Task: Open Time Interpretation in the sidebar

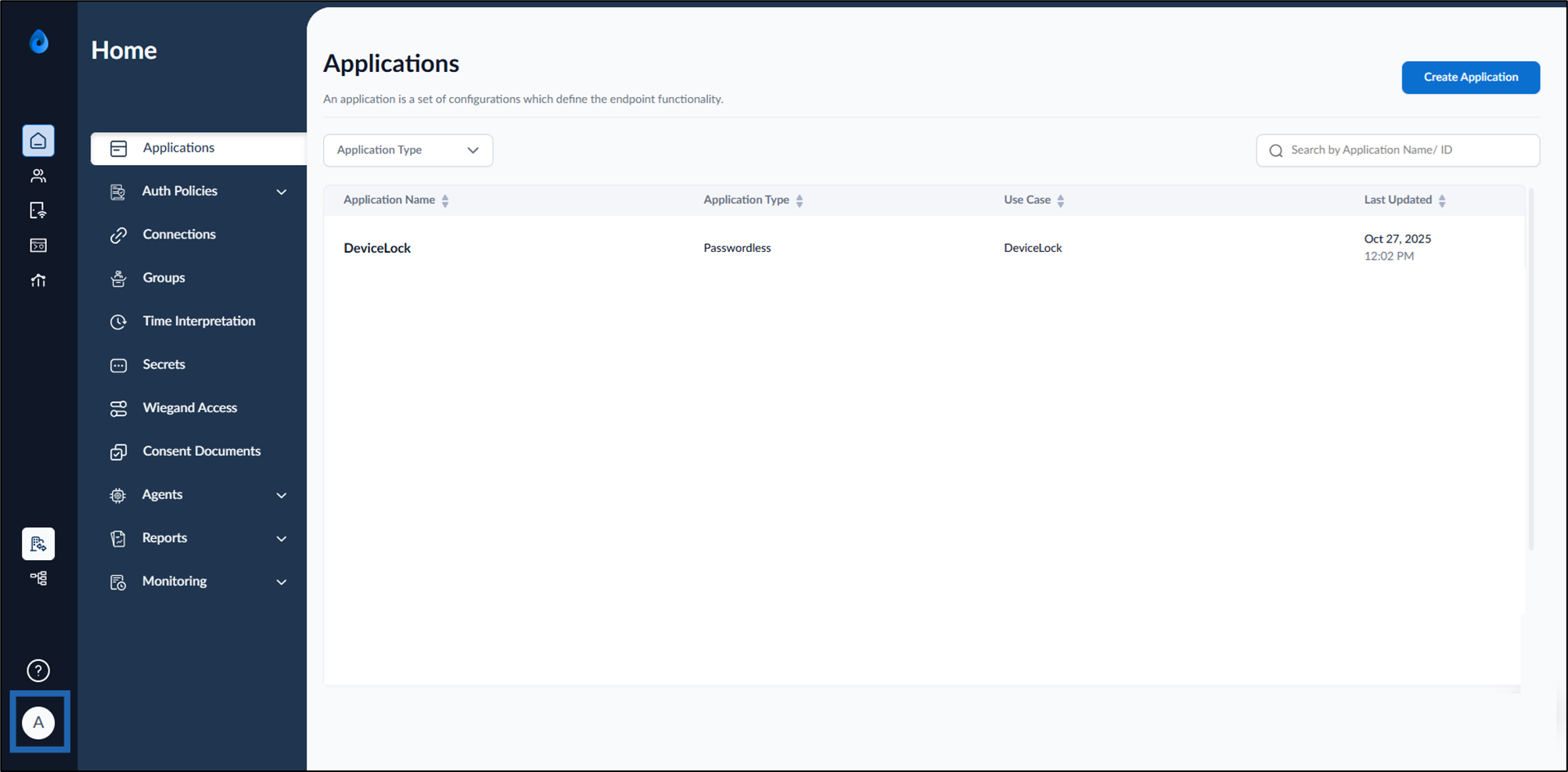Action: (199, 321)
